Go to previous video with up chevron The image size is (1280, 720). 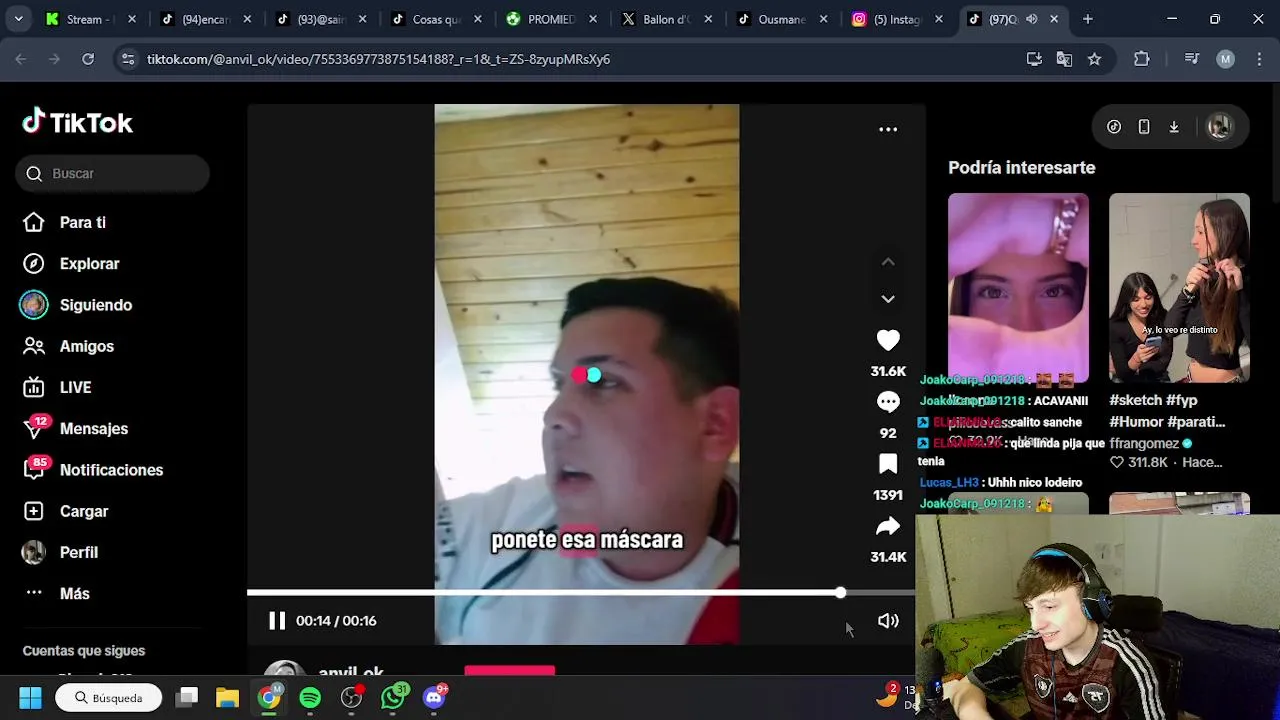(x=888, y=262)
